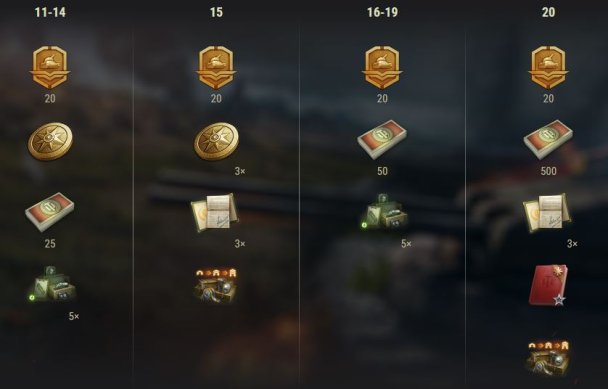
Task: Select the stage 20 header
Action: pos(548,12)
